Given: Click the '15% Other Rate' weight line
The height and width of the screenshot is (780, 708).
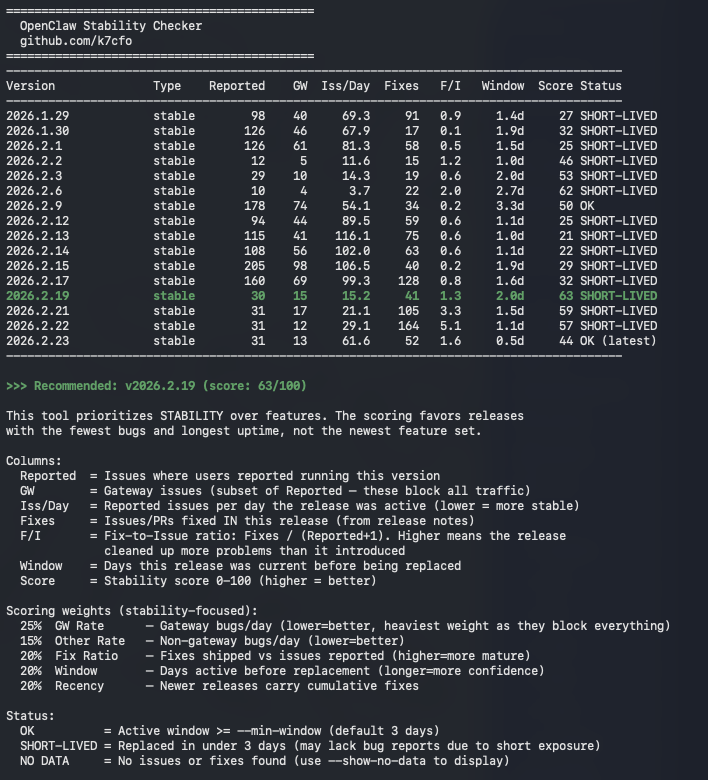Looking at the screenshot, I should click(x=212, y=640).
